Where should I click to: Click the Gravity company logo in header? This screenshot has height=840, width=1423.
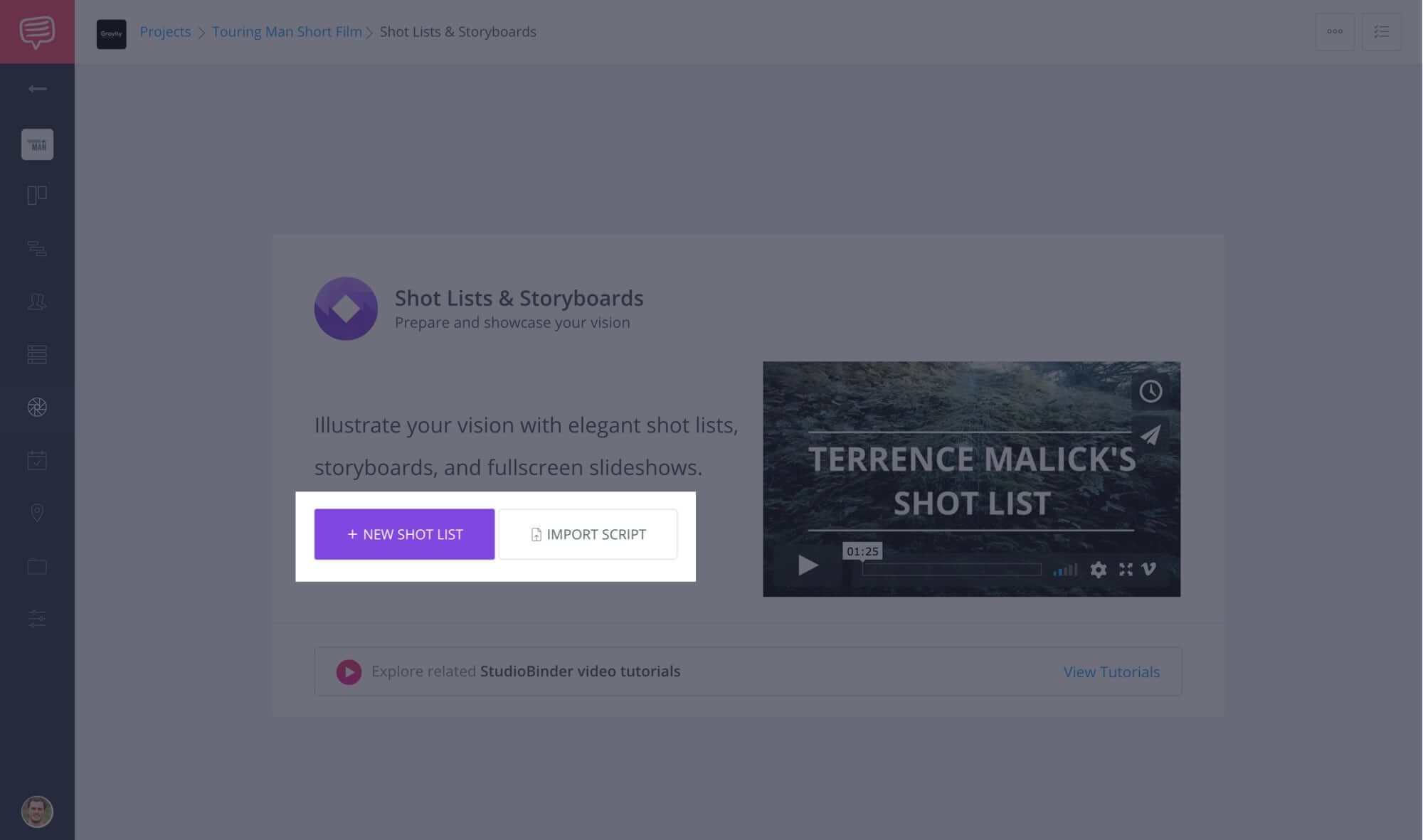[111, 33]
